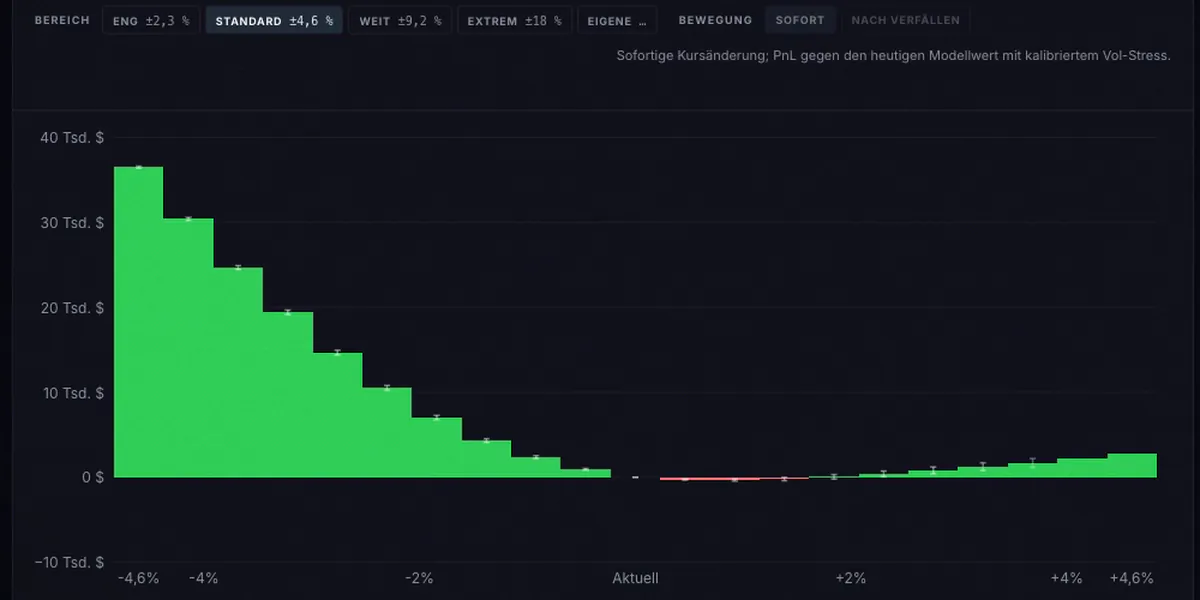The image size is (1200, 600).
Task: Click the +2% x-axis label
Action: pyautogui.click(x=851, y=578)
